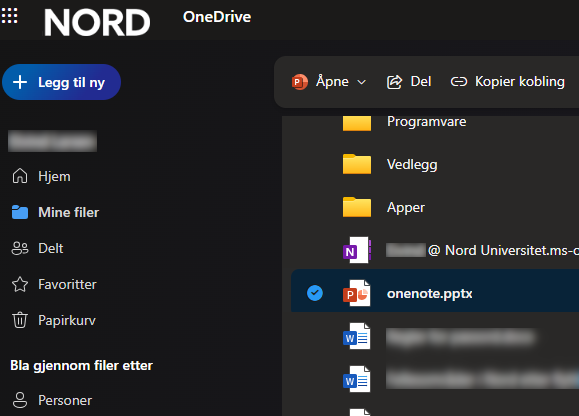The width and height of the screenshot is (579, 416).
Task: Open the Nord Universitet OneNote notebook
Action: click(482, 250)
